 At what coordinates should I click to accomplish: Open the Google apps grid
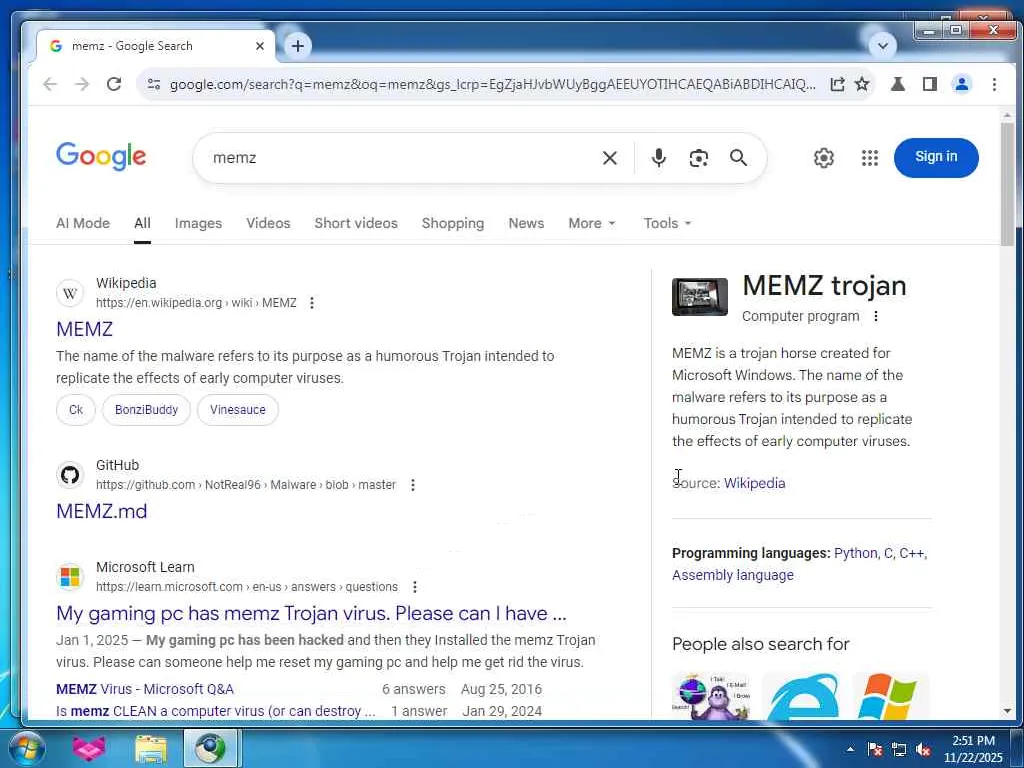869,158
